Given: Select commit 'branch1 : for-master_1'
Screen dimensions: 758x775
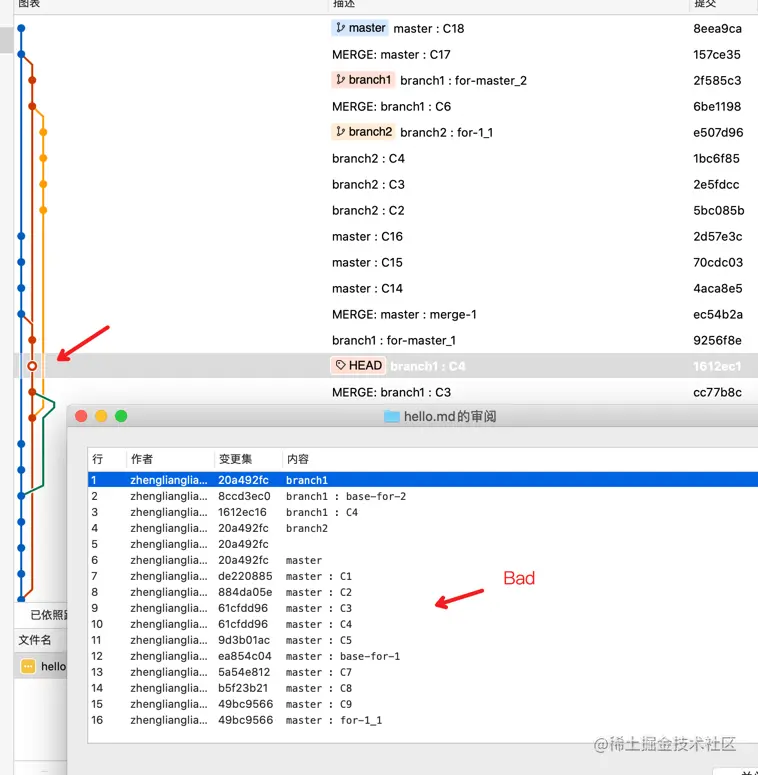Looking at the screenshot, I should click(x=394, y=341).
